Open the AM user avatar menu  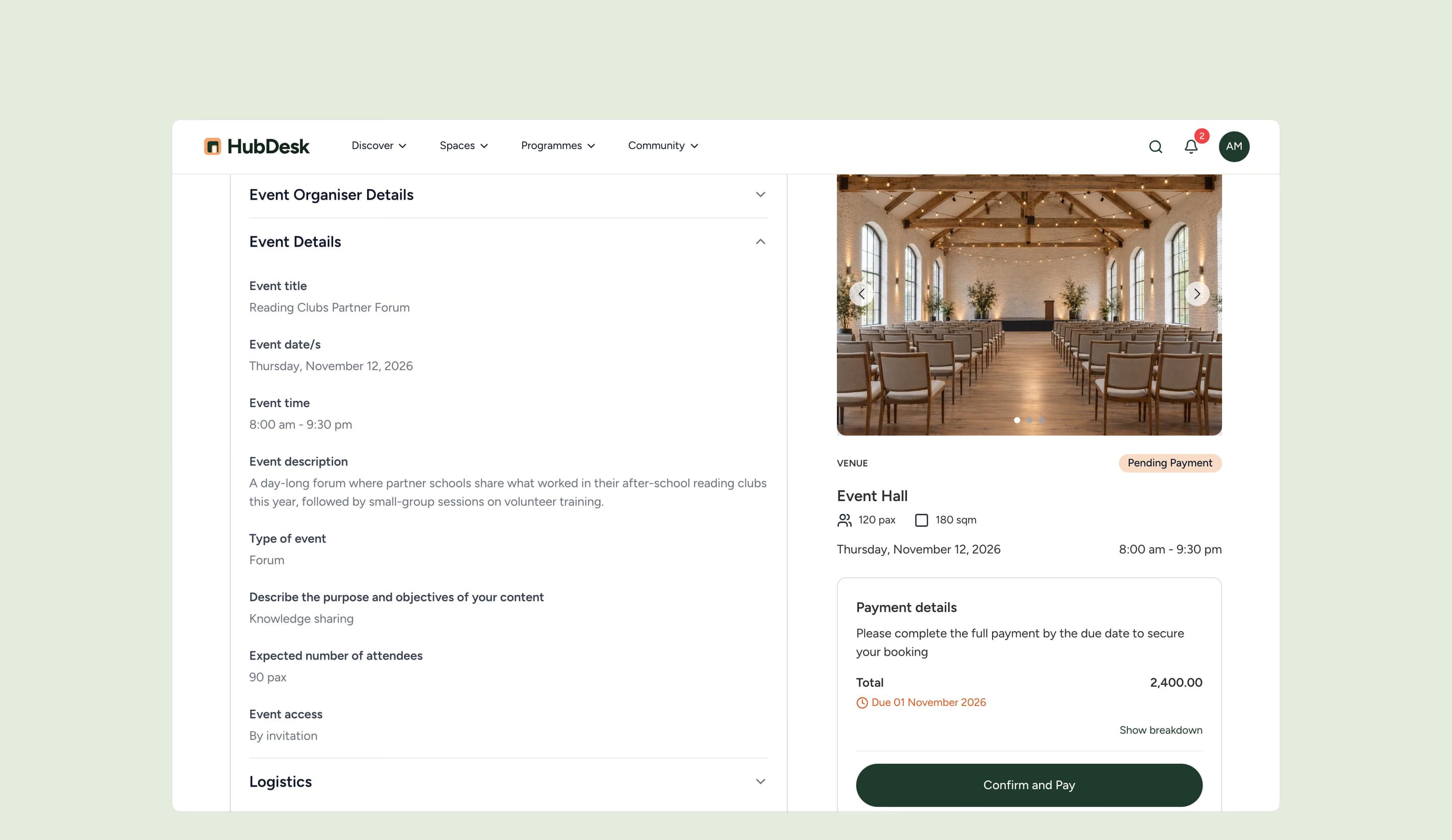tap(1234, 146)
